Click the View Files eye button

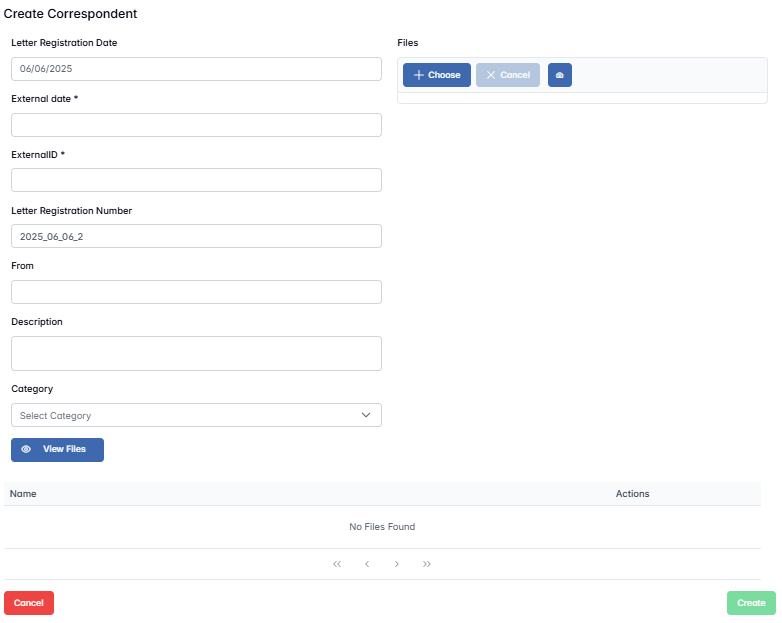tap(57, 450)
